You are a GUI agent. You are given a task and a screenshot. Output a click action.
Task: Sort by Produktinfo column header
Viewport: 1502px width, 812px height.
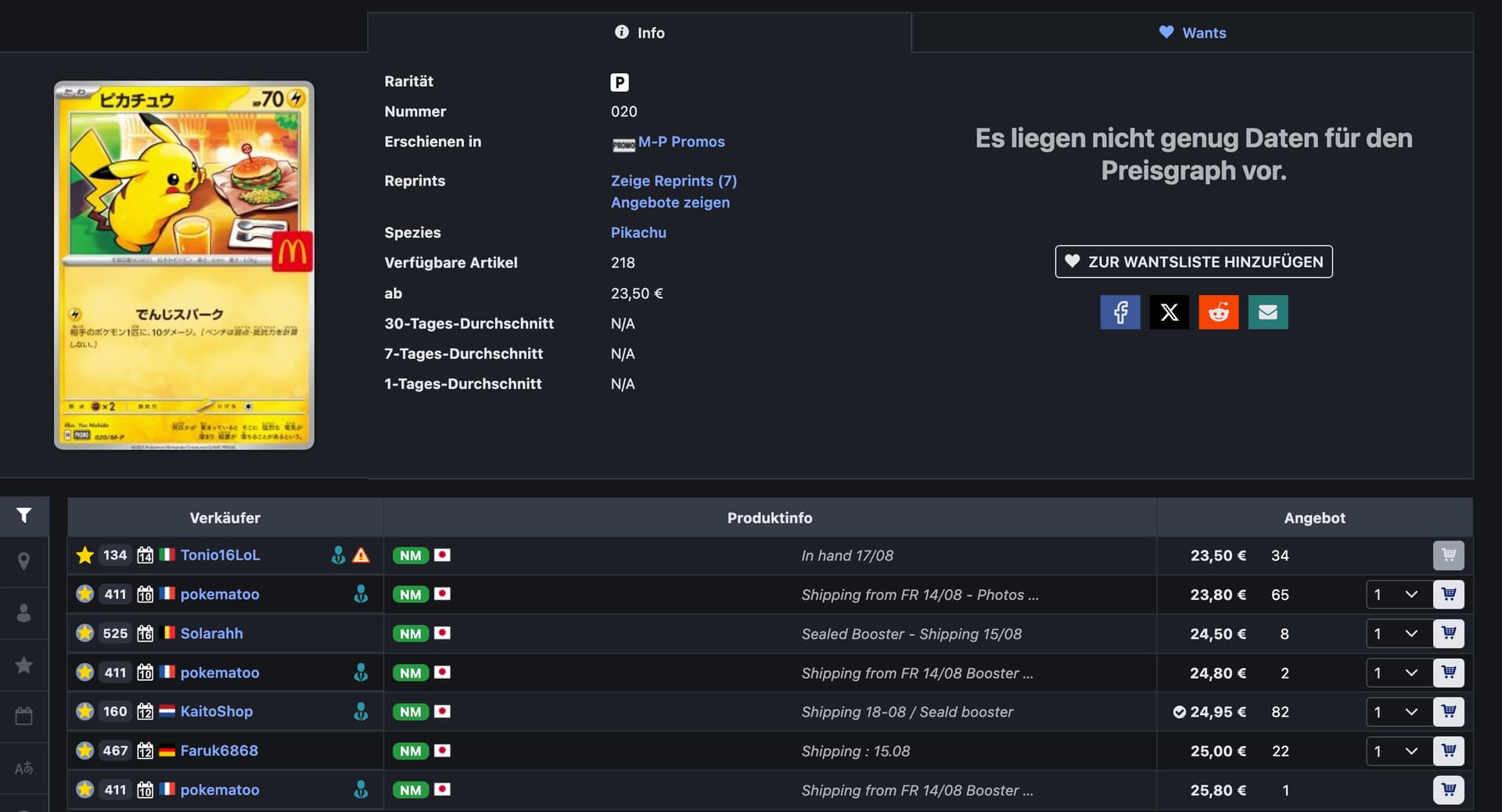[770, 518]
